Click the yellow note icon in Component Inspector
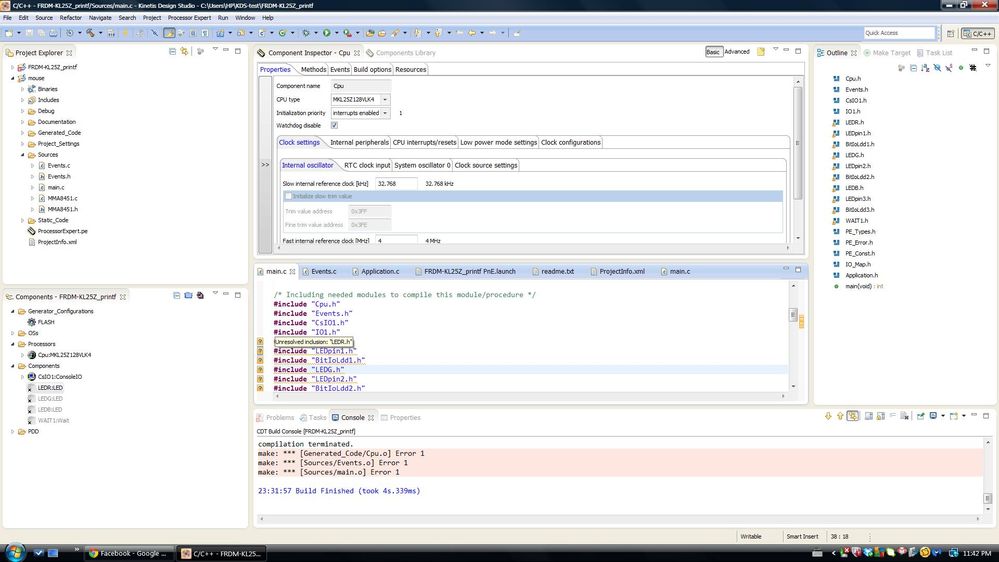The image size is (999, 562). [761, 52]
